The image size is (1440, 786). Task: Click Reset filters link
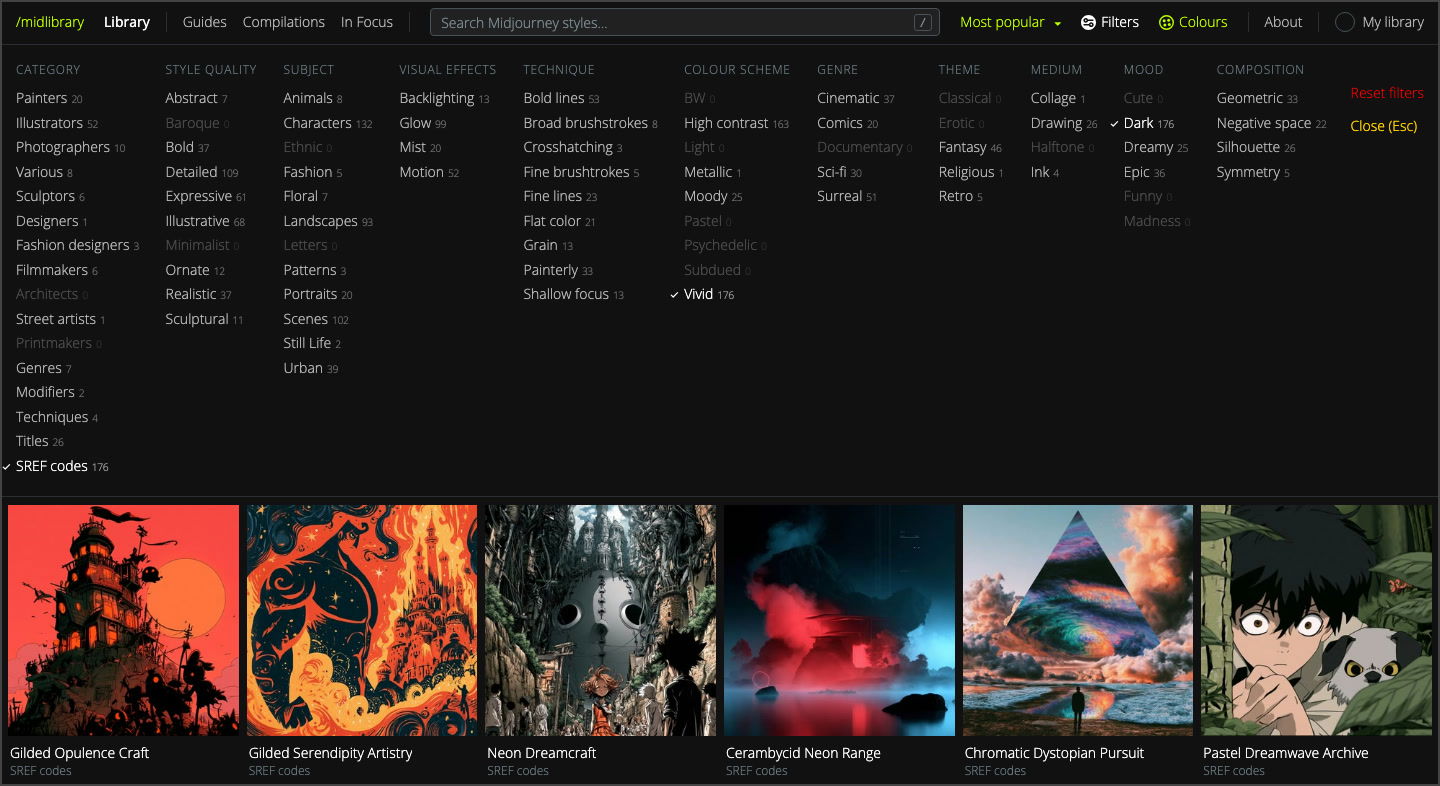point(1387,93)
